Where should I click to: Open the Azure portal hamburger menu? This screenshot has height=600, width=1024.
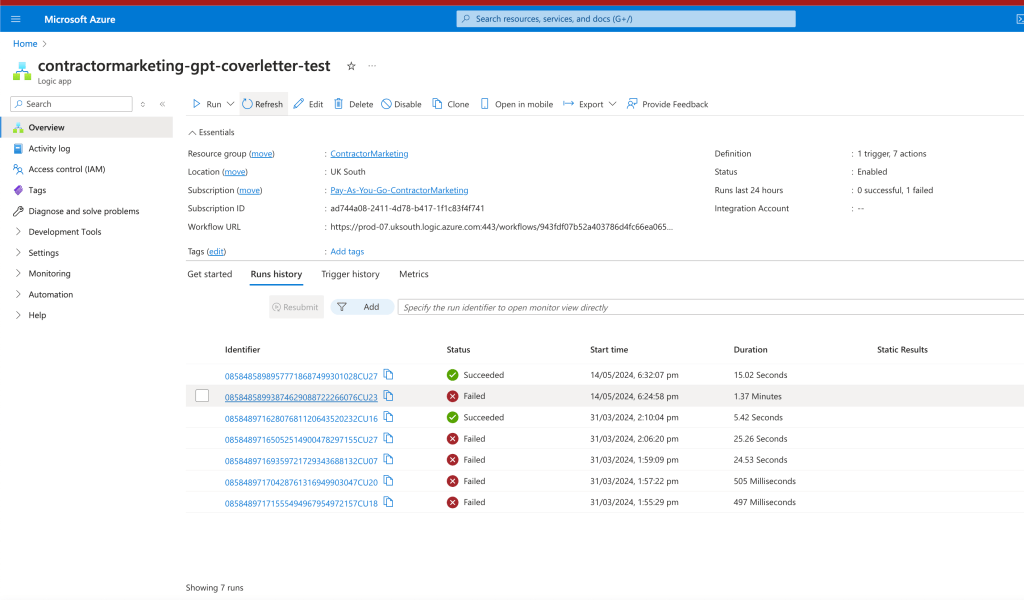16,19
